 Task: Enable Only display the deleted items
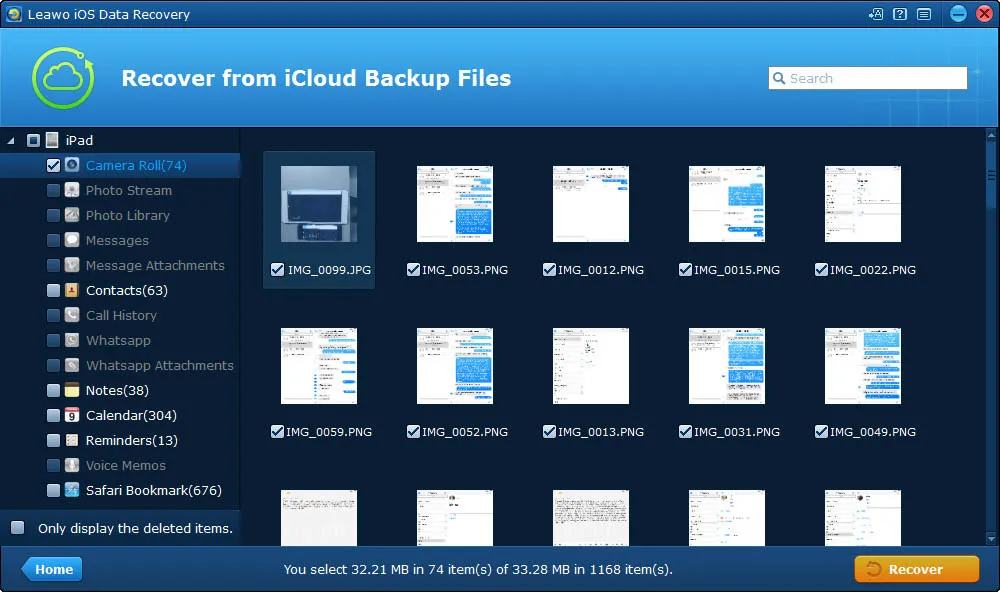tap(18, 528)
